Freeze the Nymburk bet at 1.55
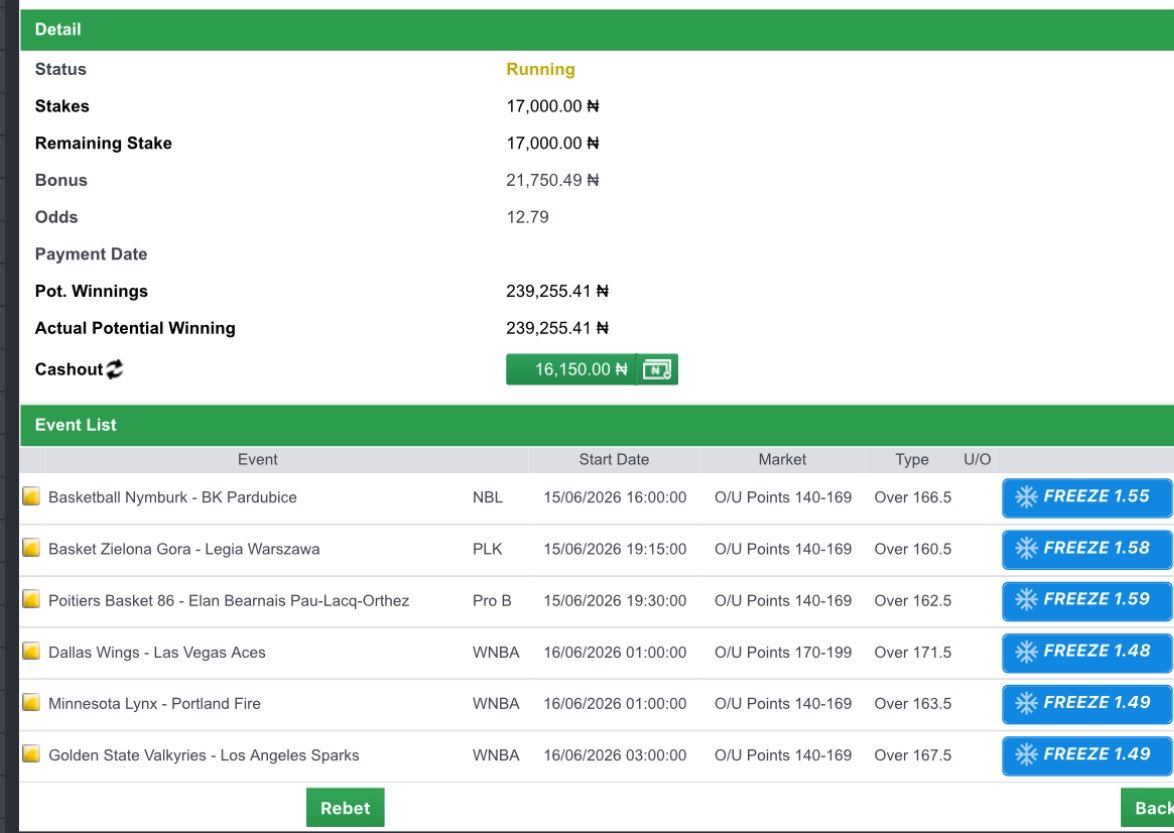 click(1087, 497)
